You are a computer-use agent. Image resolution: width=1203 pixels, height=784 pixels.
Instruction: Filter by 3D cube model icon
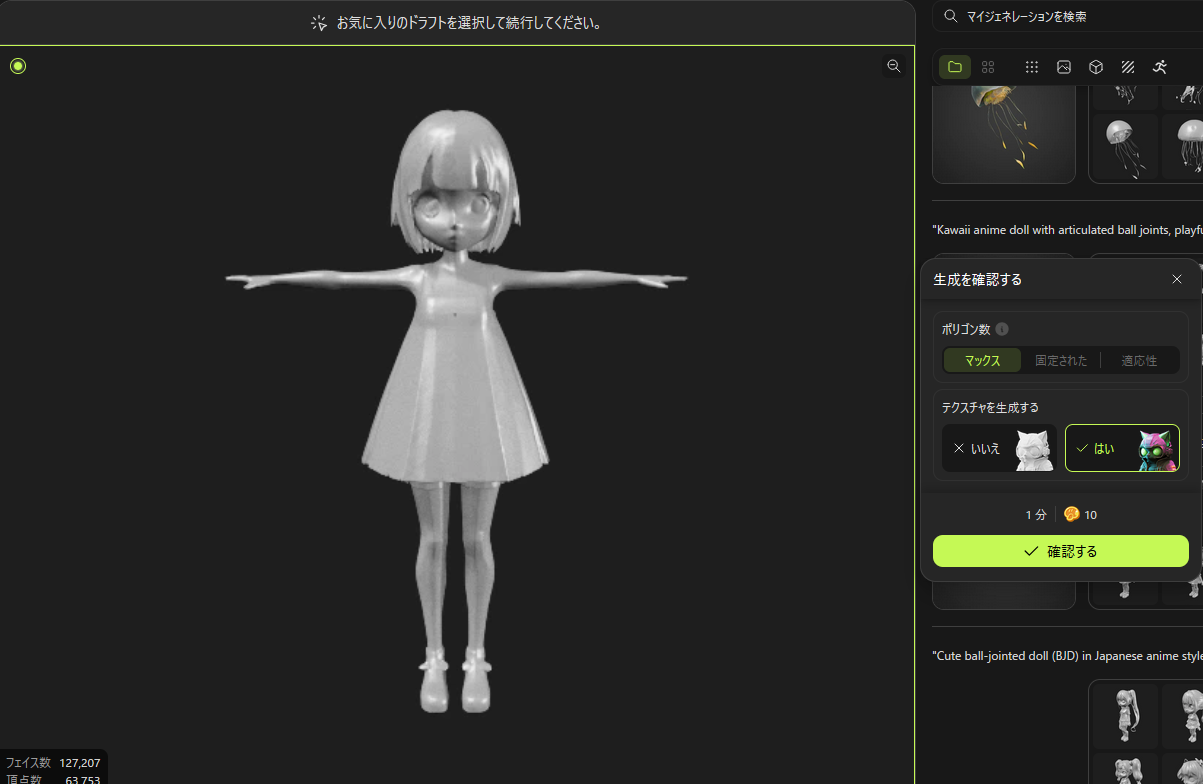point(1096,67)
